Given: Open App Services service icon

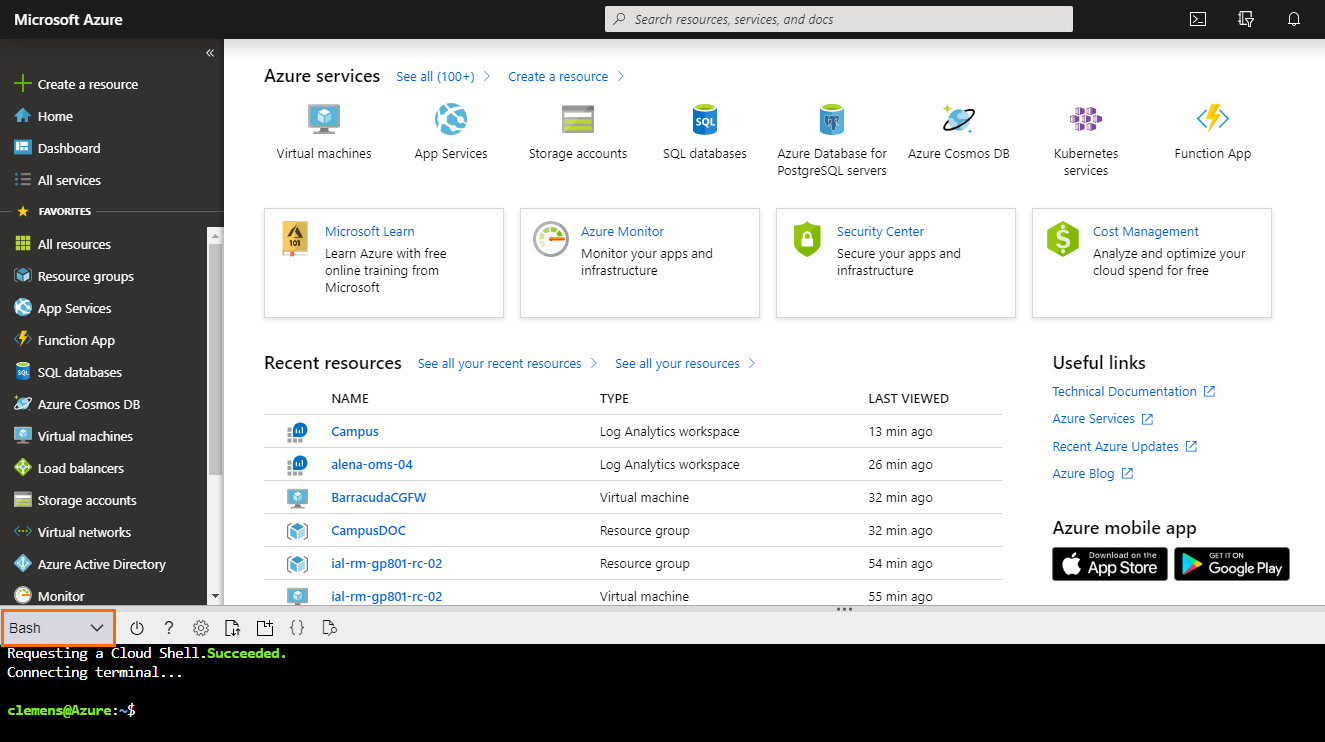Looking at the screenshot, I should [451, 119].
